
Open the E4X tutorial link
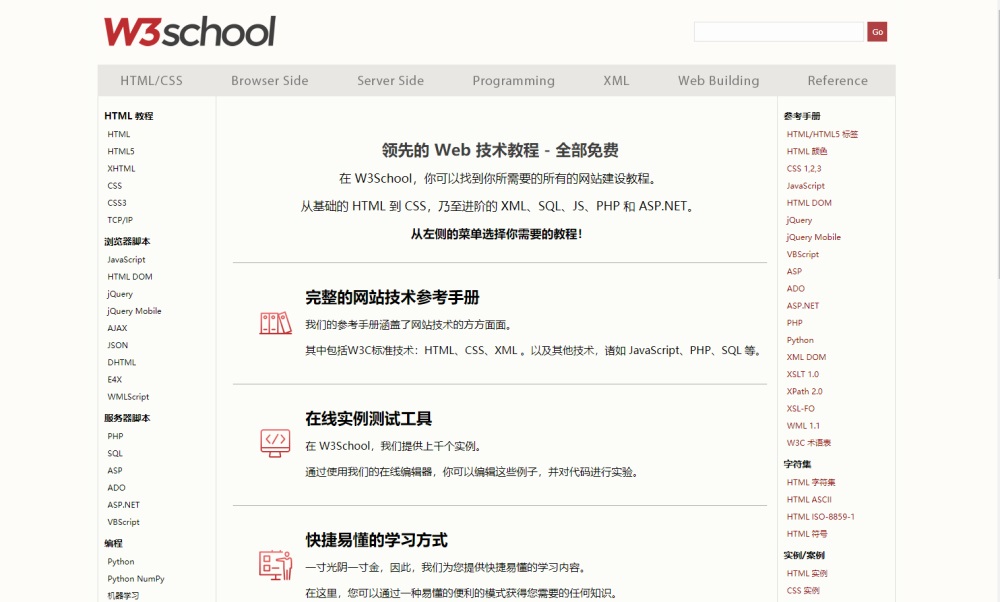114,379
